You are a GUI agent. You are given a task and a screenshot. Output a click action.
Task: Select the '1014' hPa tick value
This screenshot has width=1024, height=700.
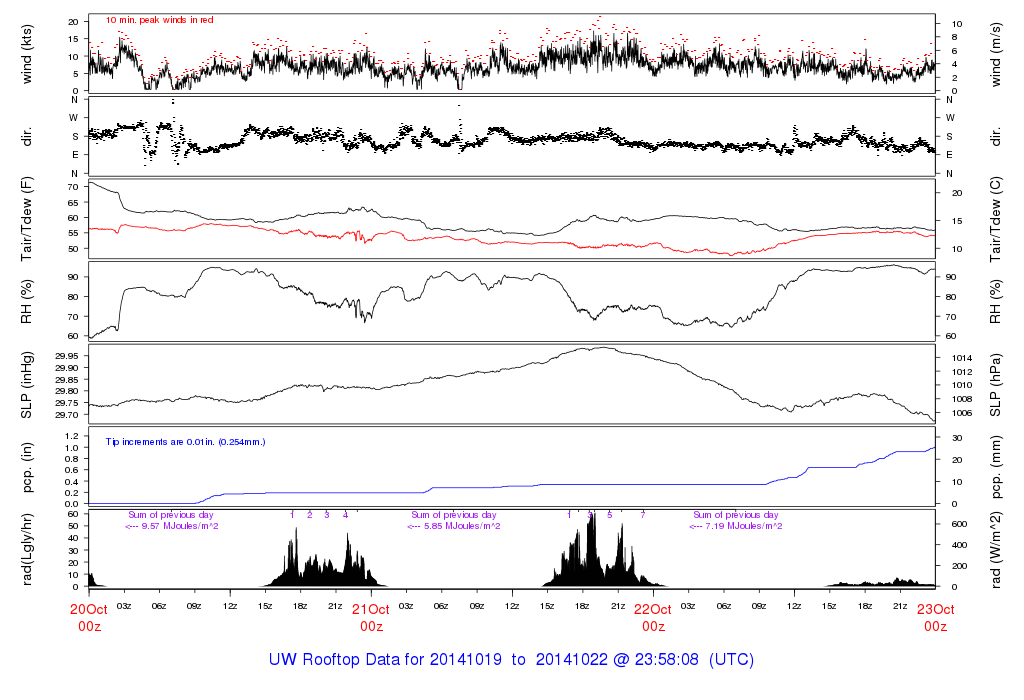[x=962, y=358]
